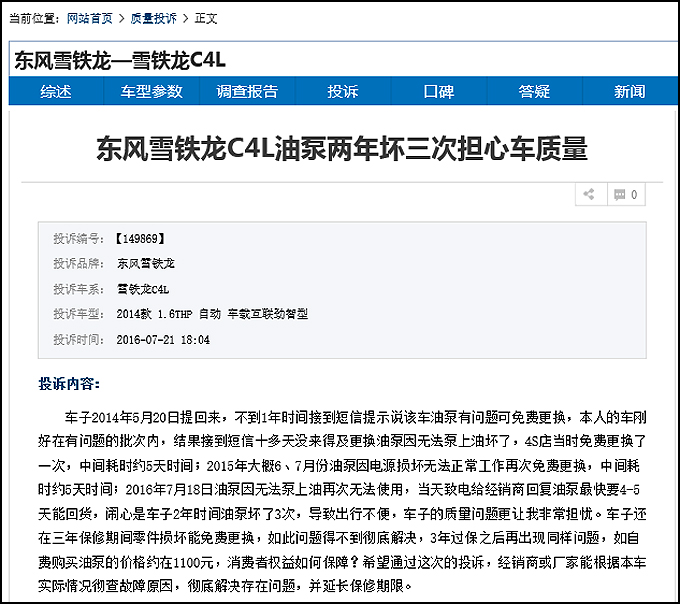Viewport: 680px width, 604px height.
Task: Click the brand value 东风雪铁龙
Action: click(146, 264)
